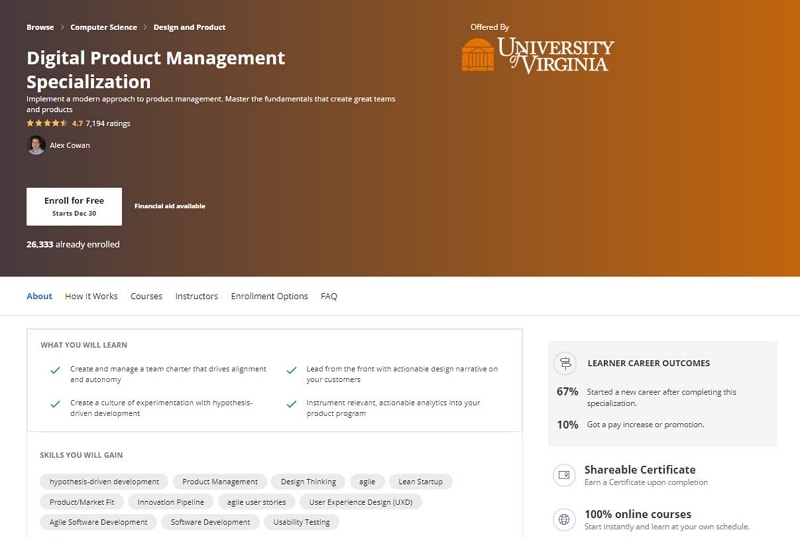Viewport: 800px width, 538px height.
Task: Click the Software Development skill tag
Action: coord(210,522)
